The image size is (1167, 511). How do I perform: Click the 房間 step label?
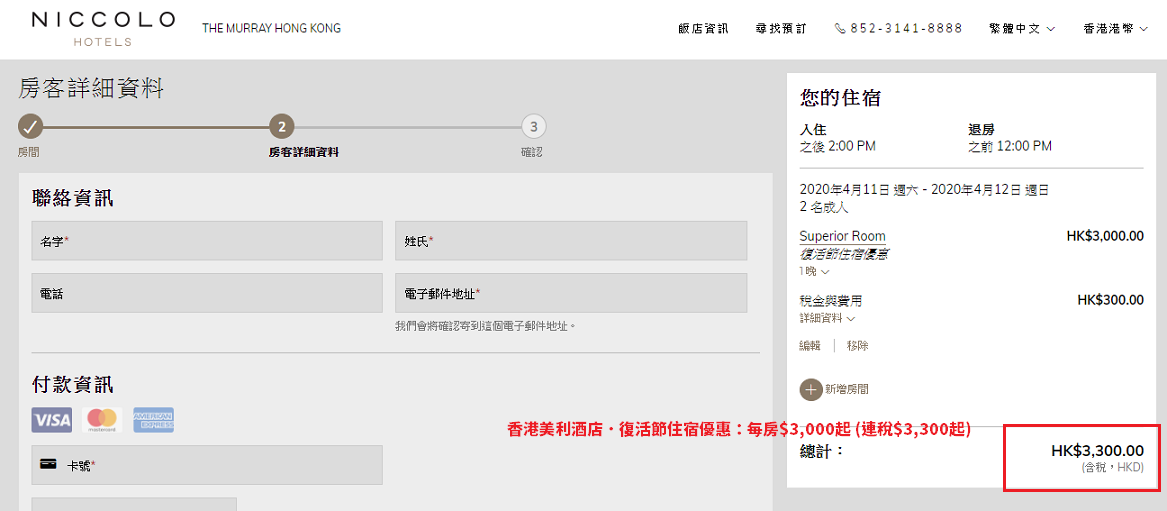28,152
